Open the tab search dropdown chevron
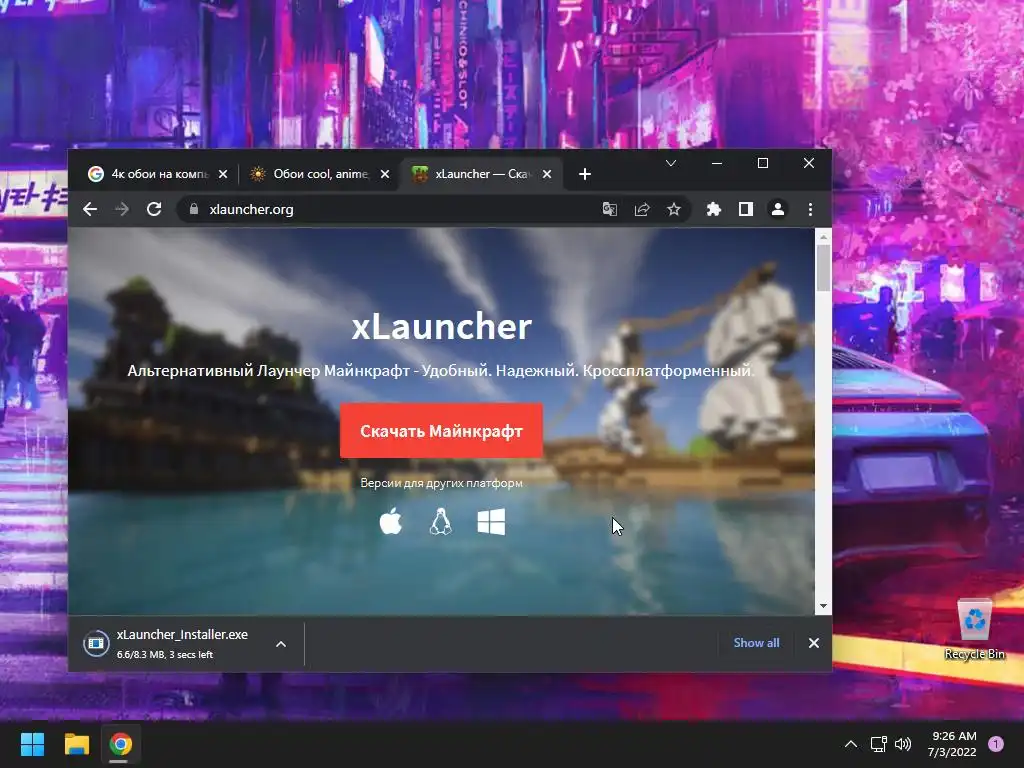1024x768 pixels. tap(671, 163)
